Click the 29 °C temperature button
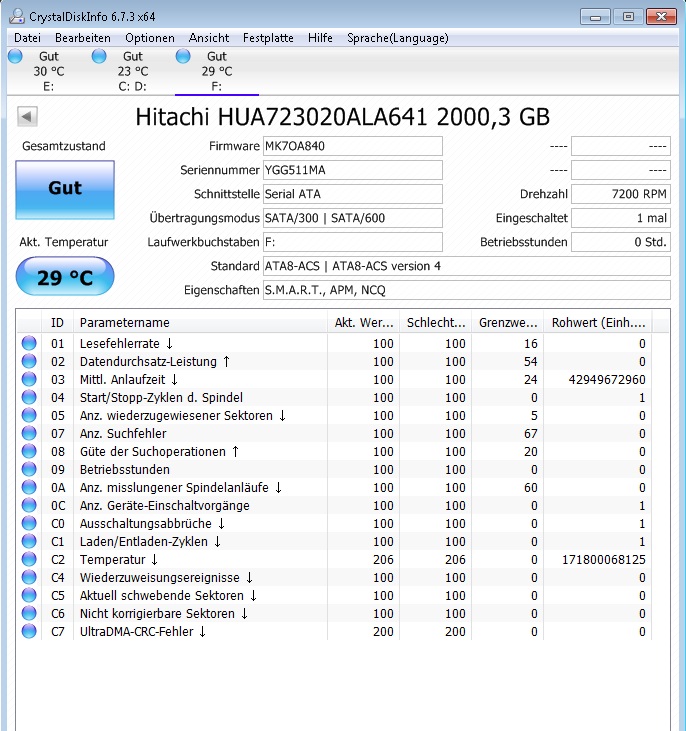The image size is (686, 731). pyautogui.click(x=65, y=276)
